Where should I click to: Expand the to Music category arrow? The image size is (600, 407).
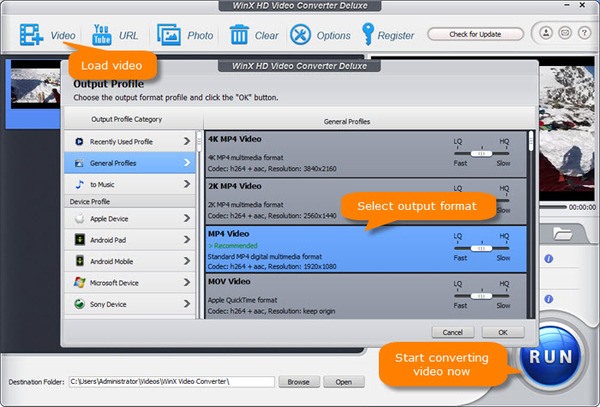tap(187, 185)
